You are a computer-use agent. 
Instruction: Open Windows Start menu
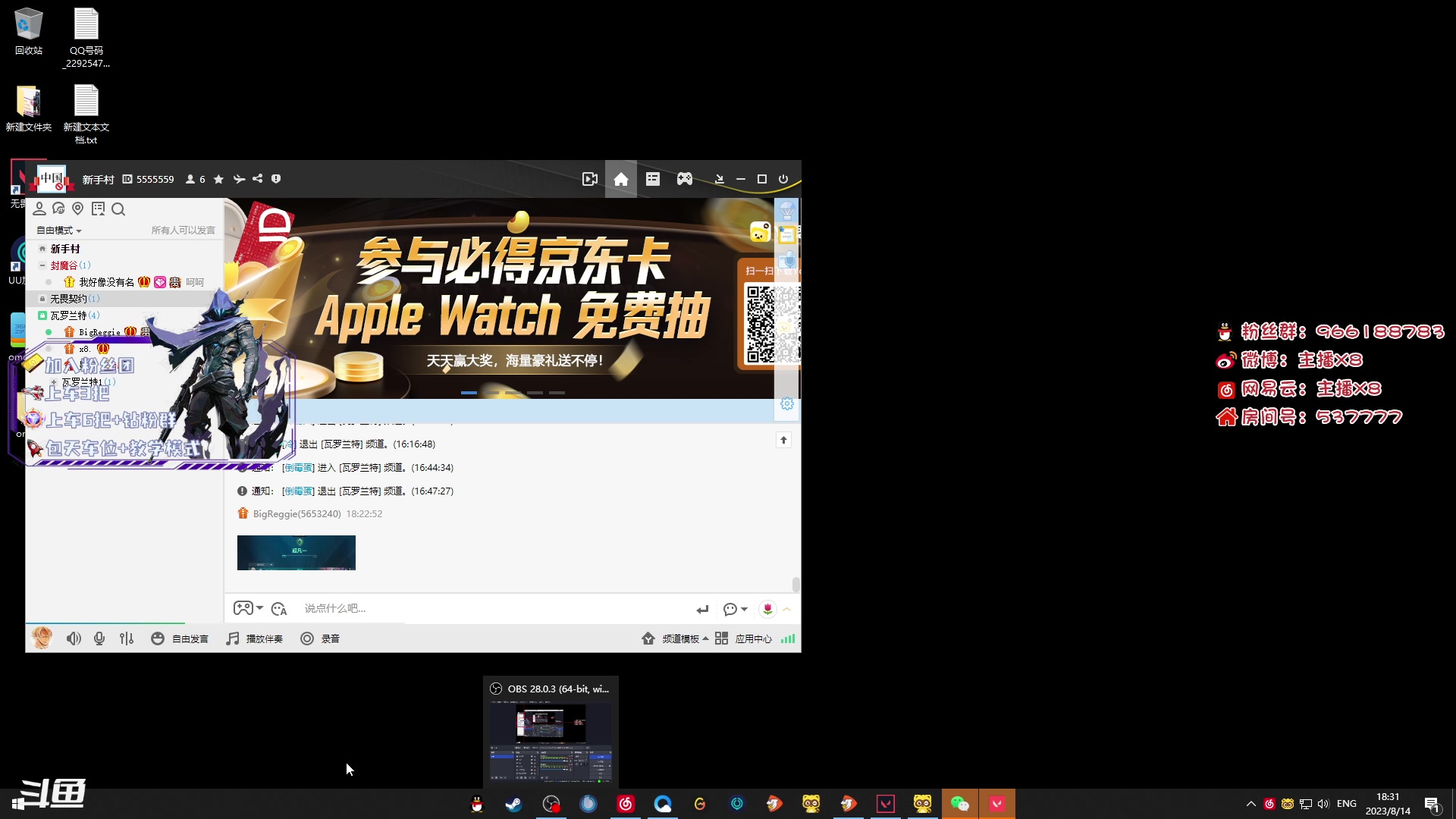point(18,804)
